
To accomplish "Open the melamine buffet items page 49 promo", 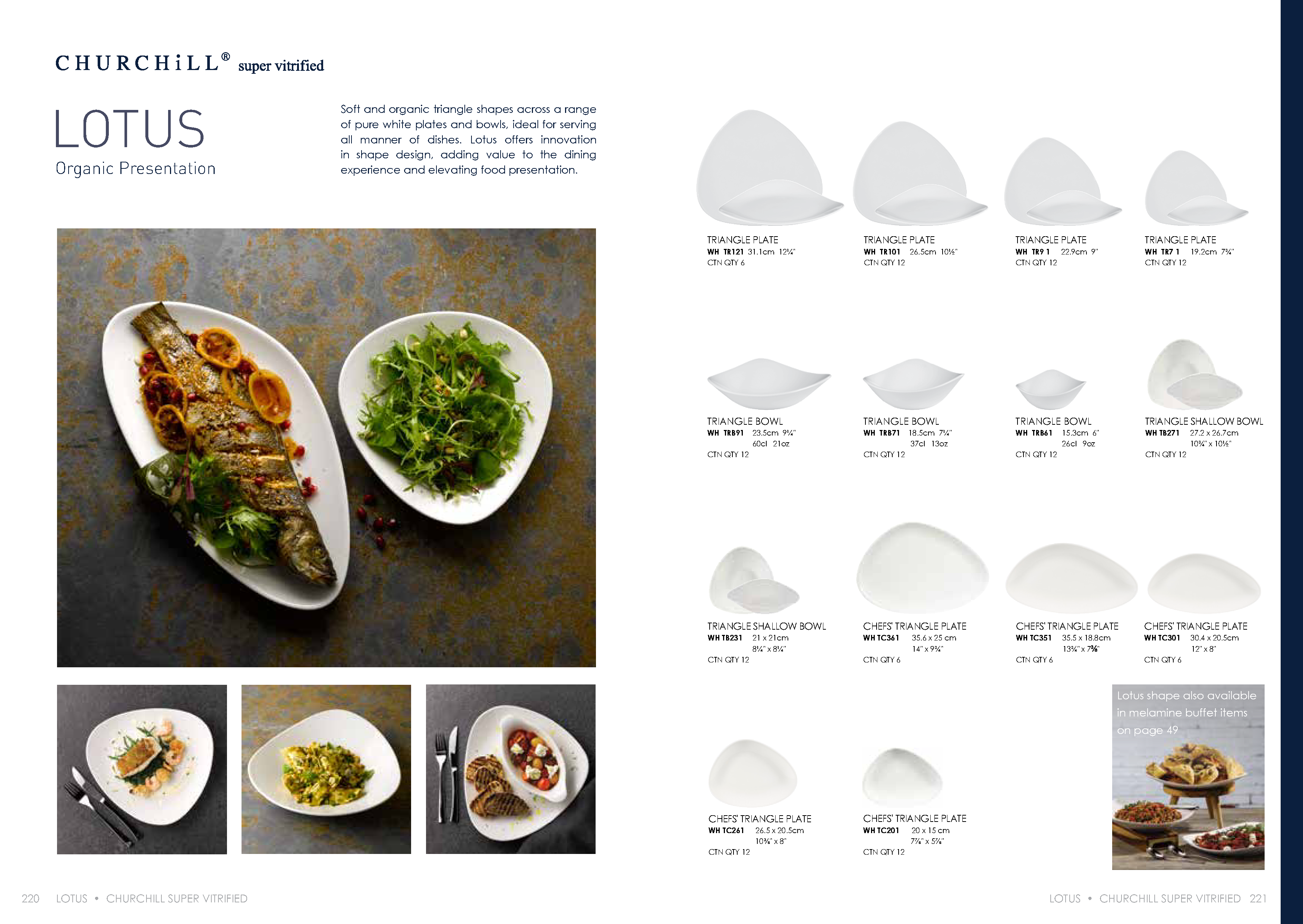I will (1188, 776).
